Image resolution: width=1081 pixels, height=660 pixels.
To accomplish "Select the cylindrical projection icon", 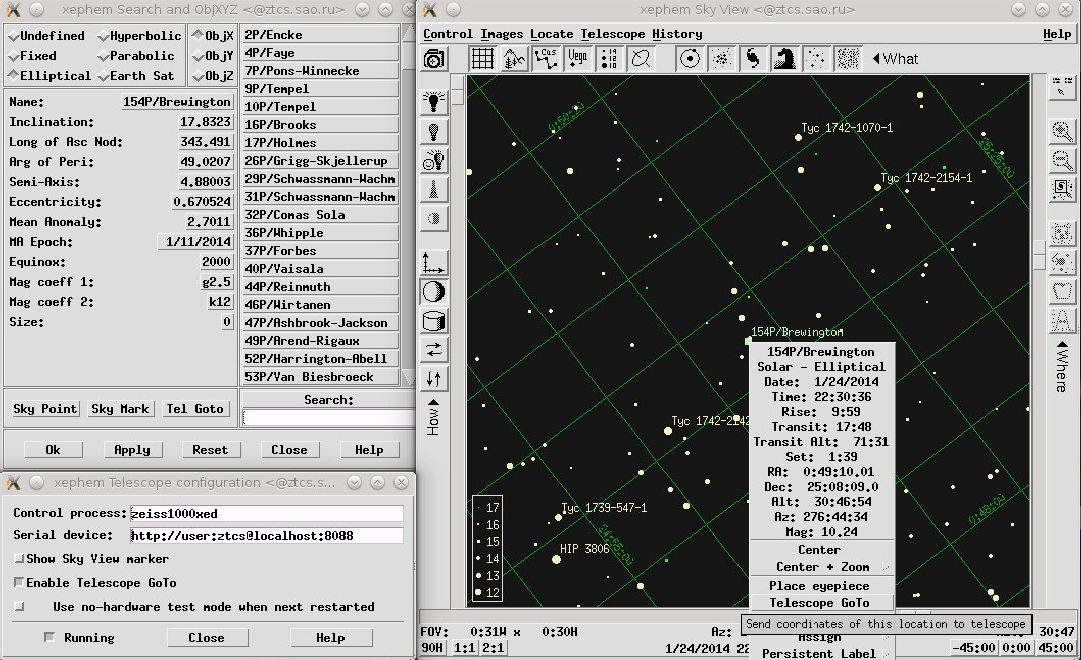I will click(x=434, y=321).
